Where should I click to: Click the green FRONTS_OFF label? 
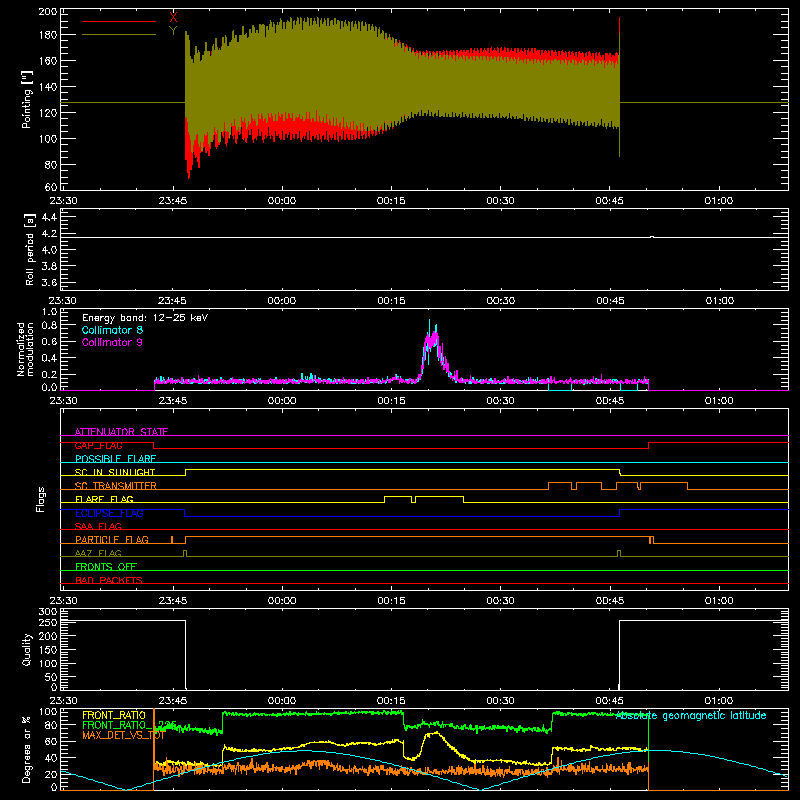coord(106,567)
